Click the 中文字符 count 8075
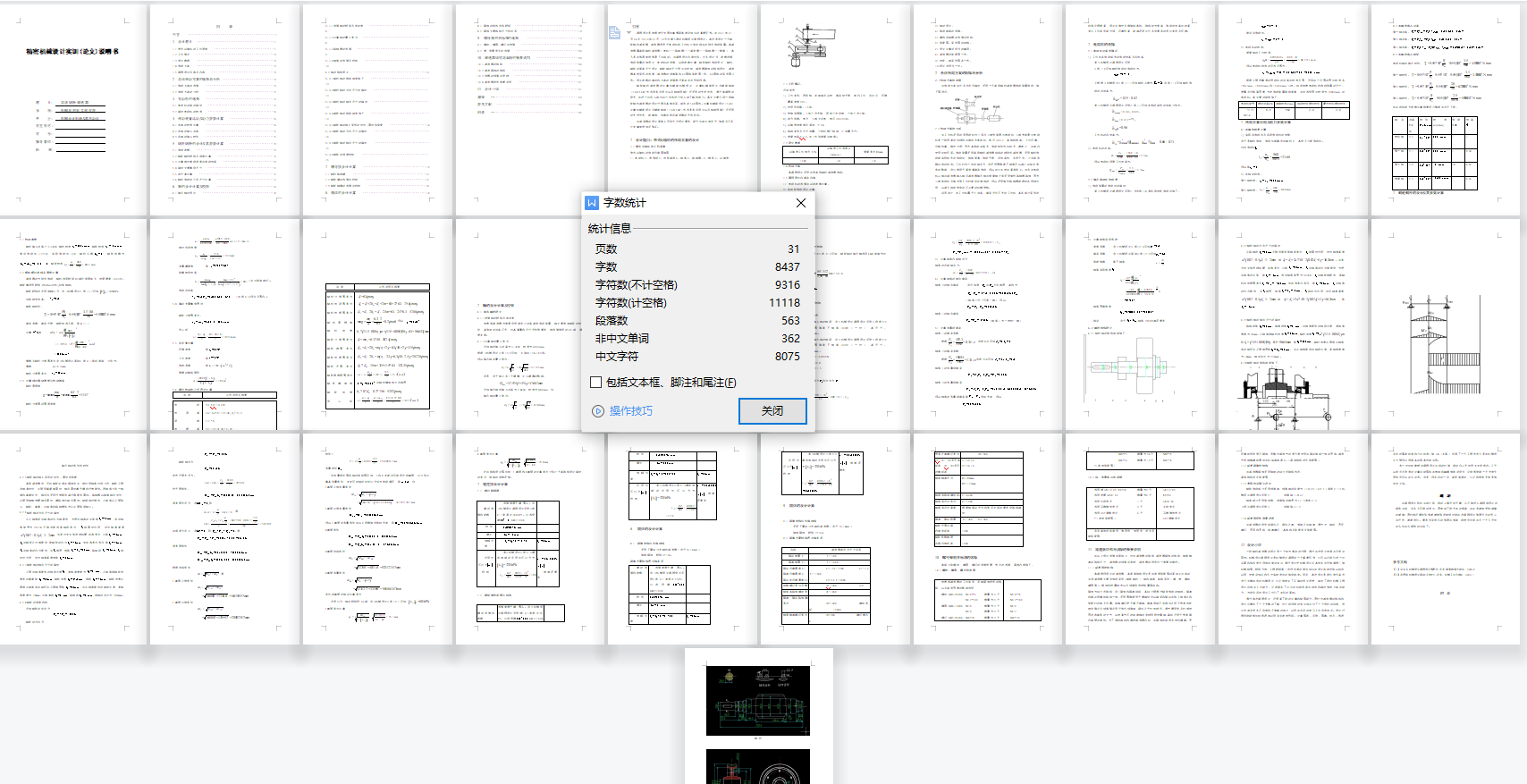 click(787, 357)
